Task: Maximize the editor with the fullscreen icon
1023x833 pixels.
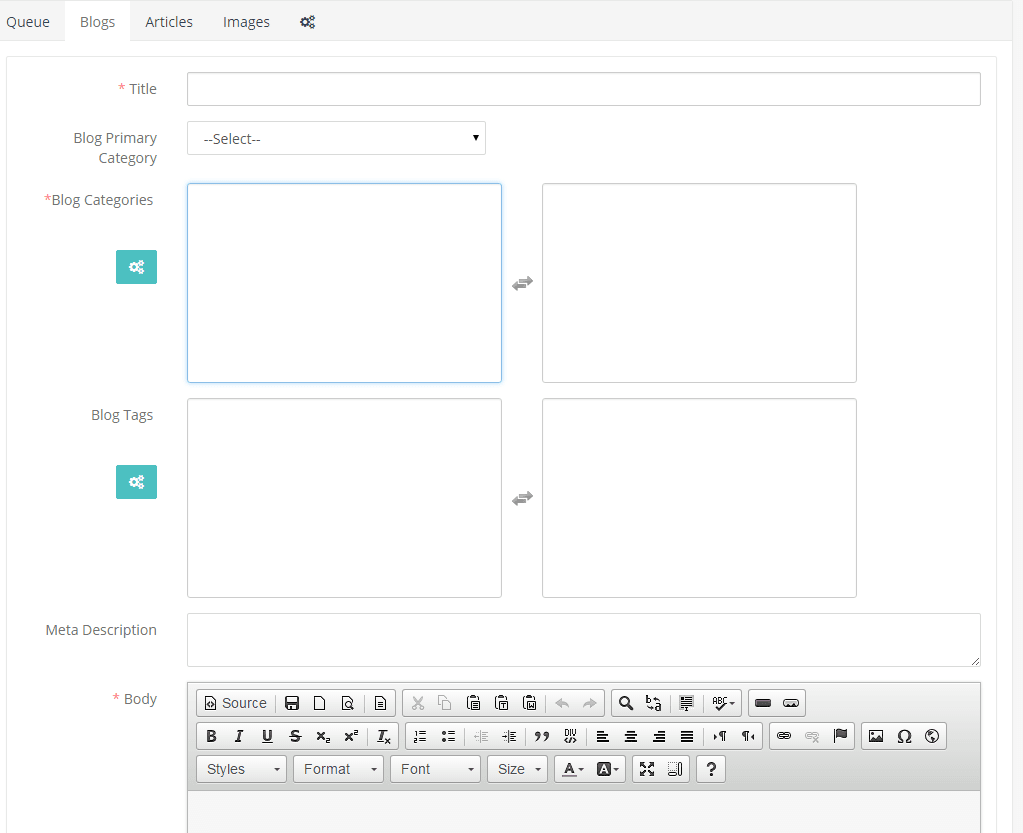Action: click(x=647, y=769)
